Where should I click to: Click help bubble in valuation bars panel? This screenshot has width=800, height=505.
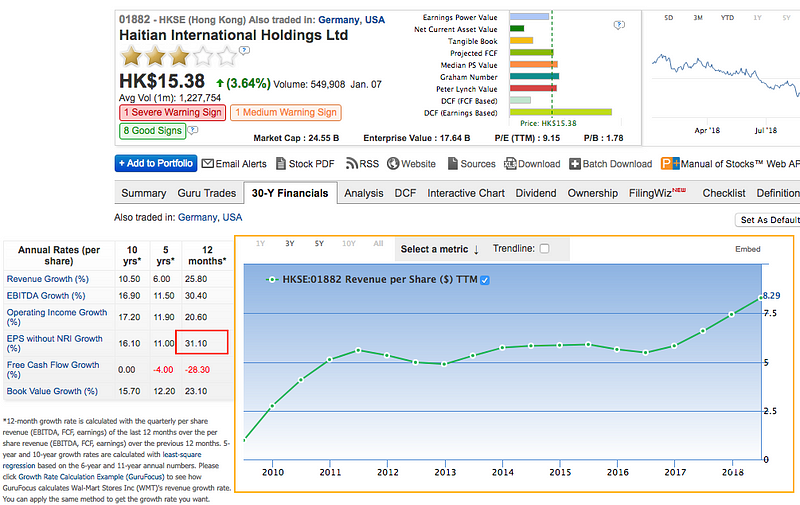click(x=619, y=24)
